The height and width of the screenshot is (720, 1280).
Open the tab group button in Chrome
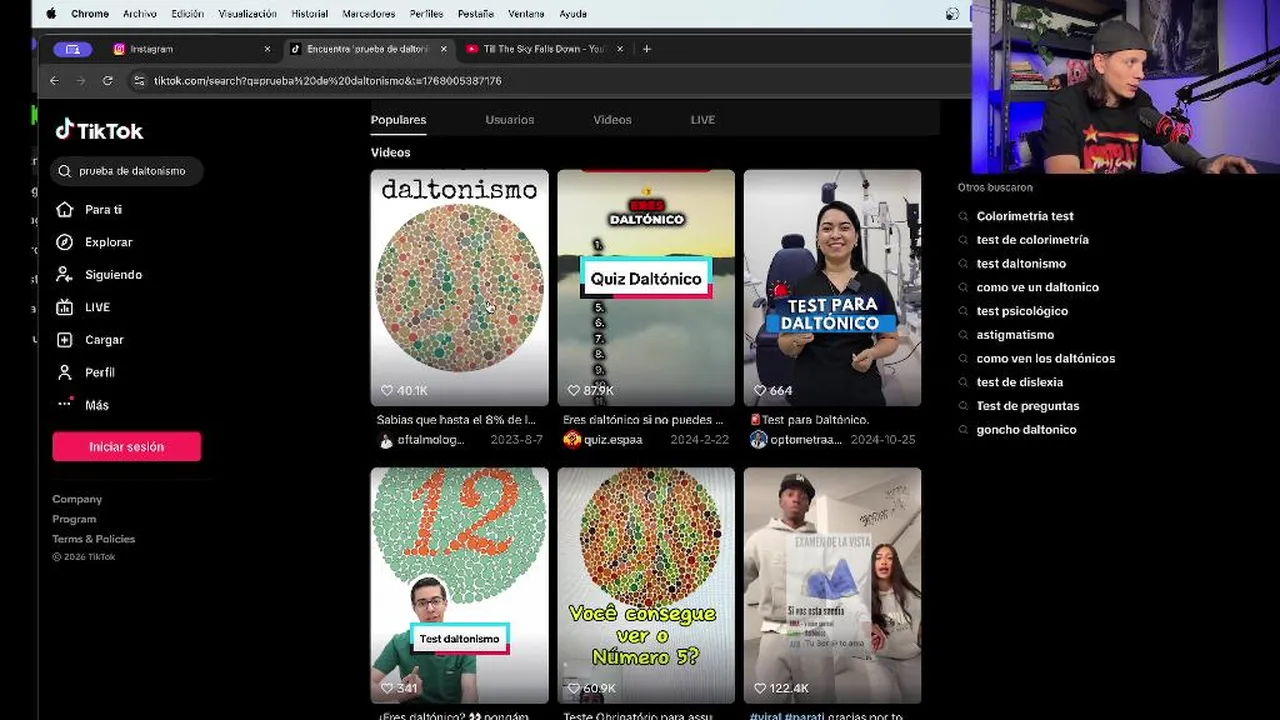point(72,48)
